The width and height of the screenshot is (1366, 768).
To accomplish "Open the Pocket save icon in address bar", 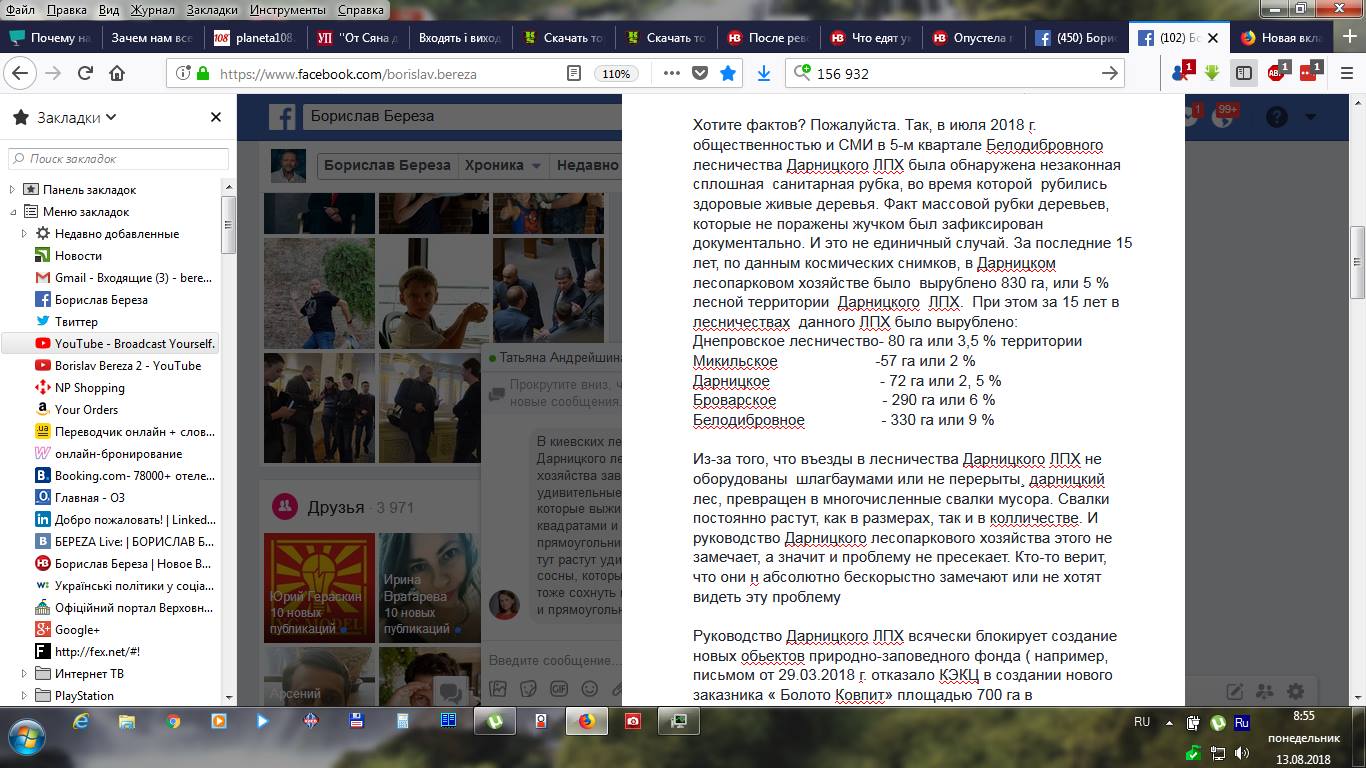I will tap(700, 73).
